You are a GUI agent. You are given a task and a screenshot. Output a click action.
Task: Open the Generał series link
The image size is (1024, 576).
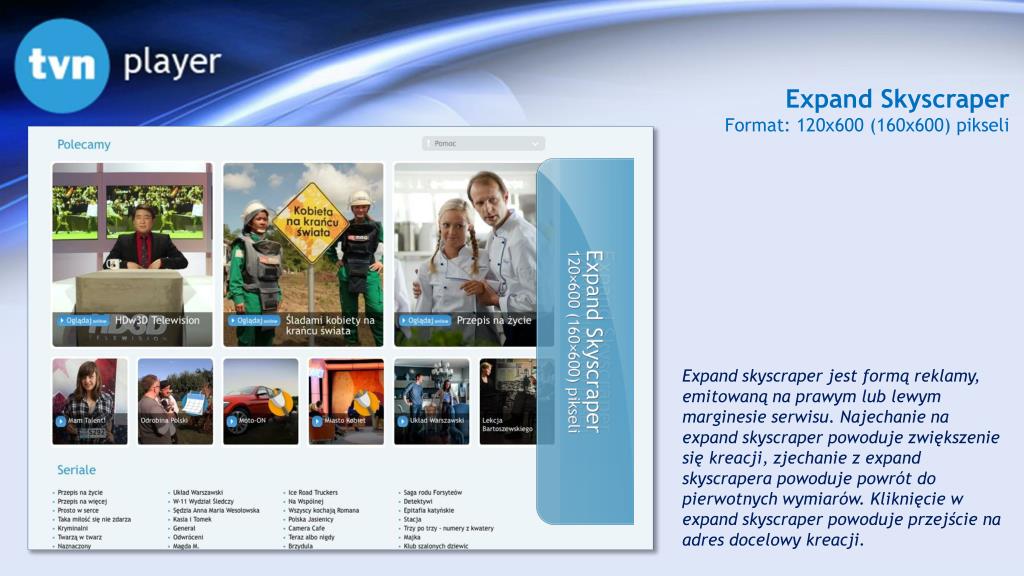tap(184, 528)
